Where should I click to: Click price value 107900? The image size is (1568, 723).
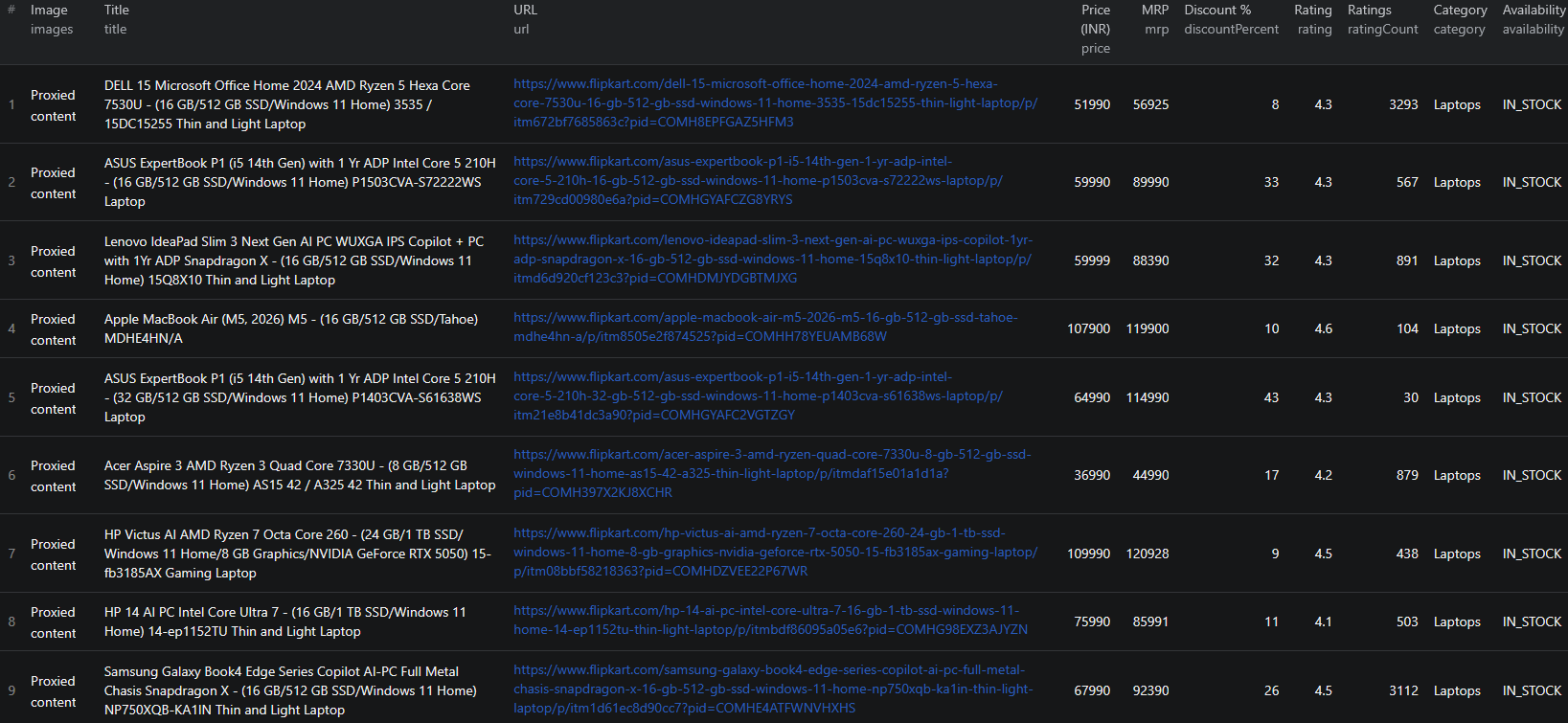1089,328
